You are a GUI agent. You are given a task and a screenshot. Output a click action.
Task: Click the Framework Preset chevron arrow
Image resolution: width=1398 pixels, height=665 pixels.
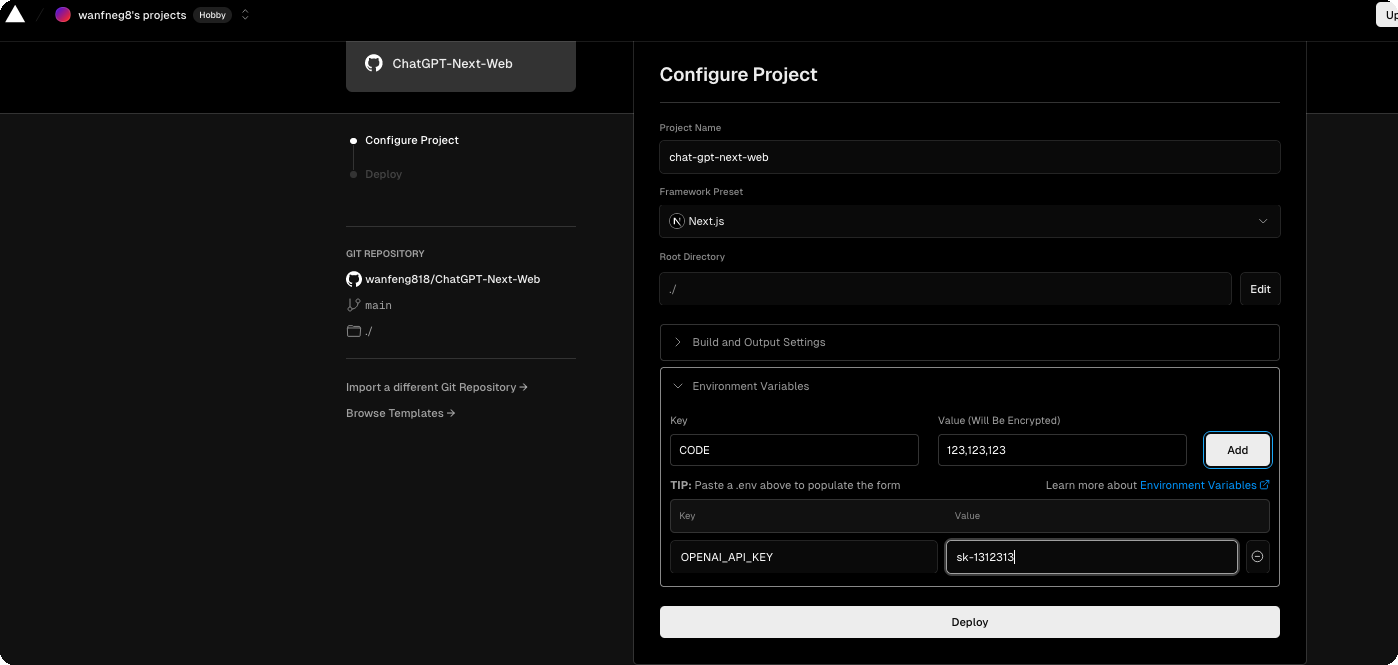(x=1263, y=221)
